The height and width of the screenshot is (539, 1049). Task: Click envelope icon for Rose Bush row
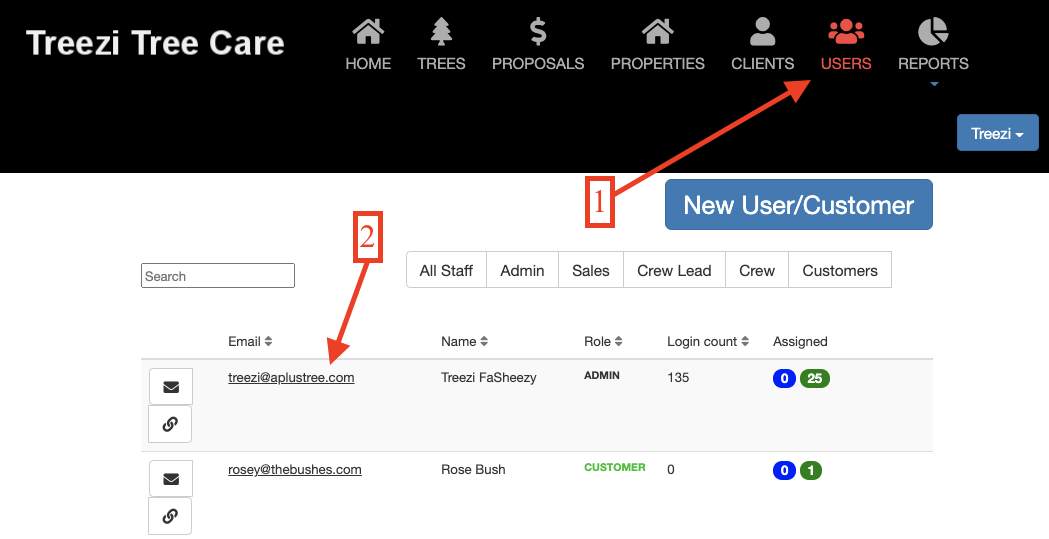(x=171, y=479)
